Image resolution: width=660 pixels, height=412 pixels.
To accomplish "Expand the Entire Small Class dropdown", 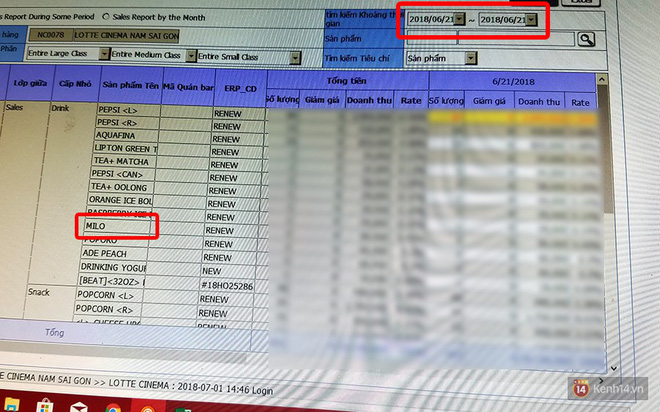I will point(295,58).
